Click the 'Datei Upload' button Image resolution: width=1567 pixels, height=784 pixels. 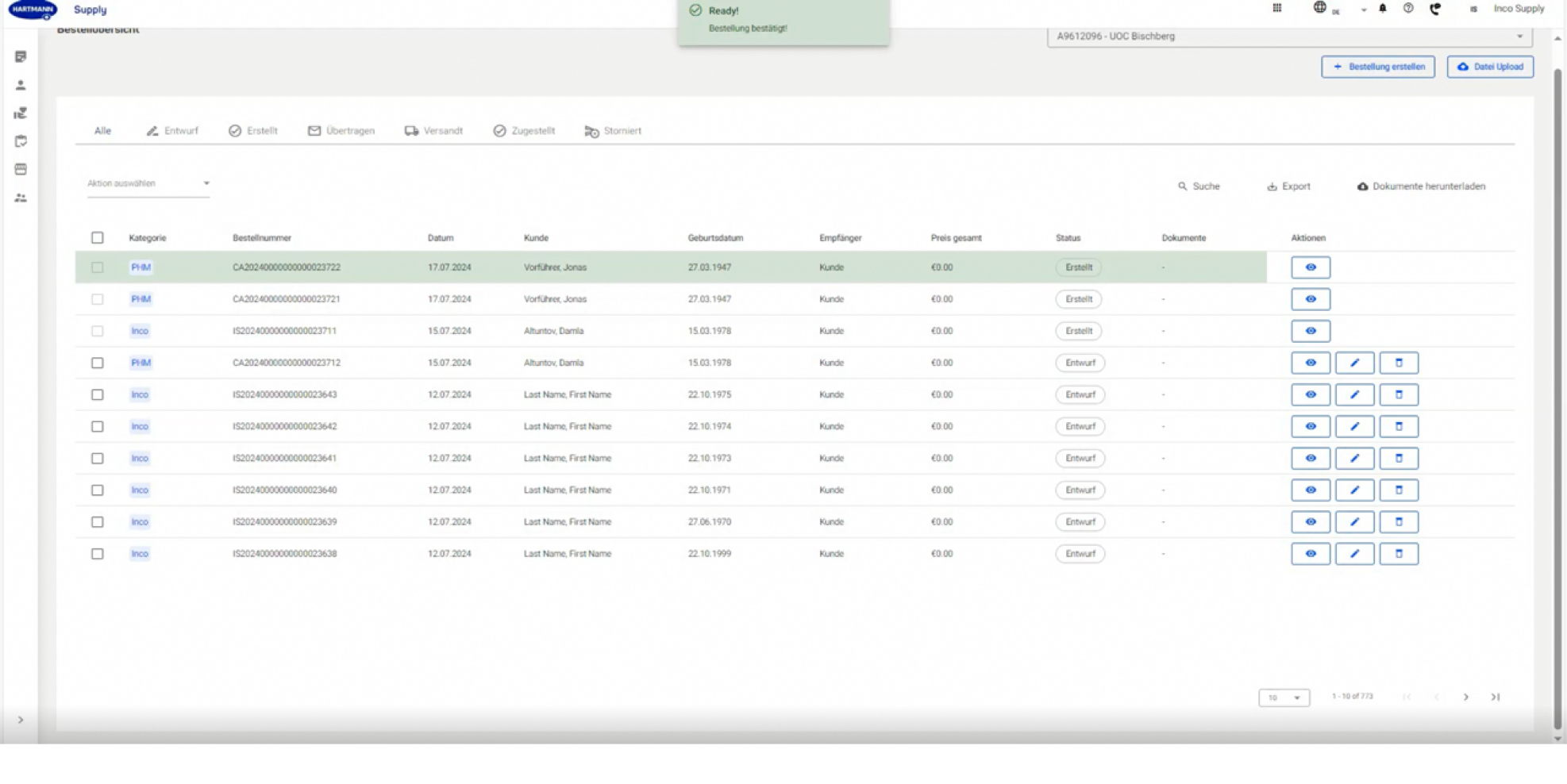coord(1490,67)
